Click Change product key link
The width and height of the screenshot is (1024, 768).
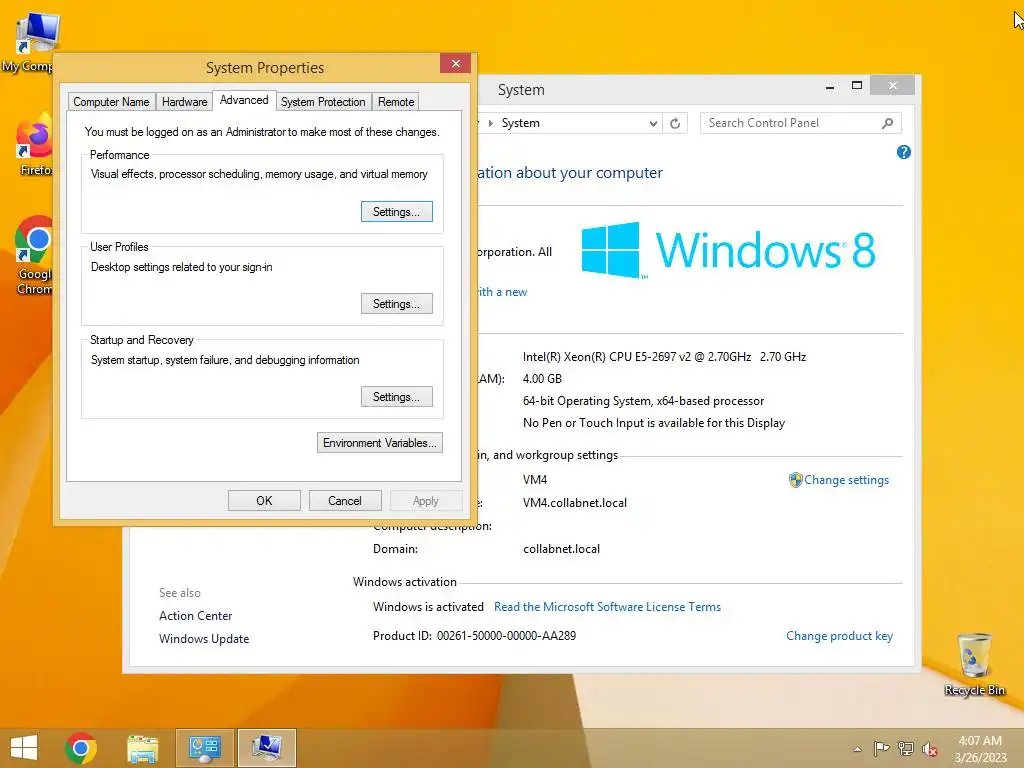point(839,636)
